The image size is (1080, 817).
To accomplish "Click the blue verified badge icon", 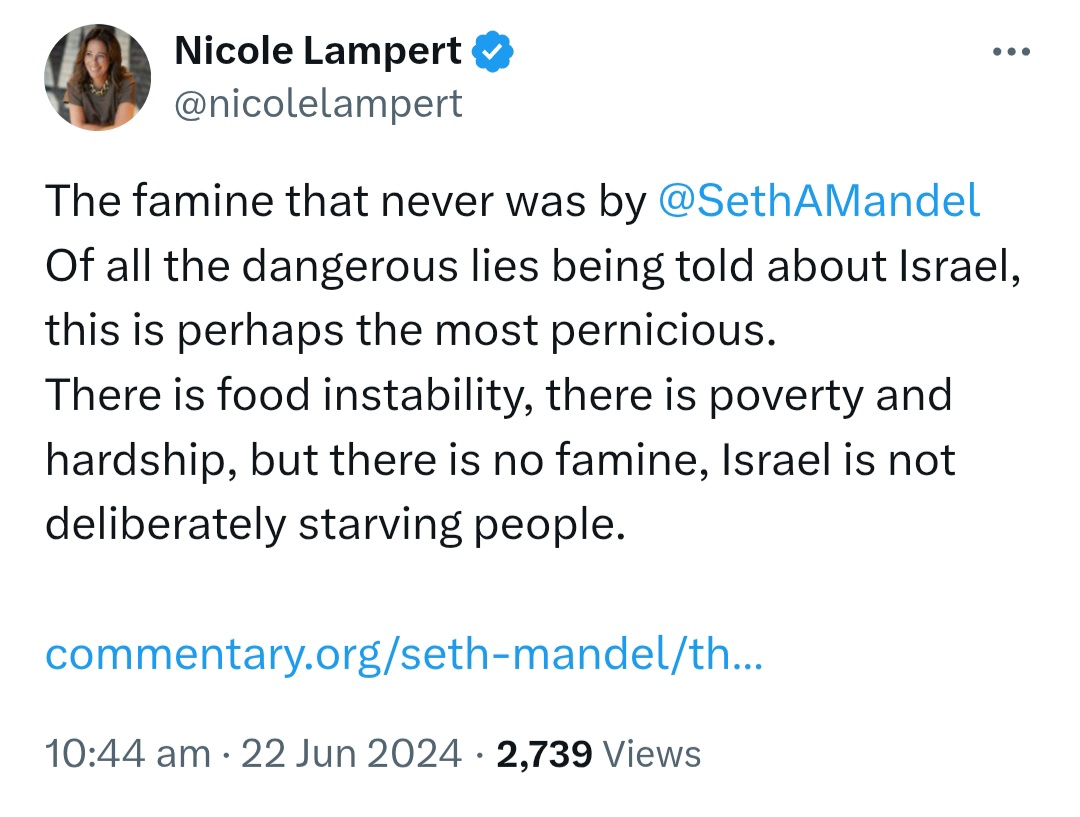I will (x=492, y=52).
